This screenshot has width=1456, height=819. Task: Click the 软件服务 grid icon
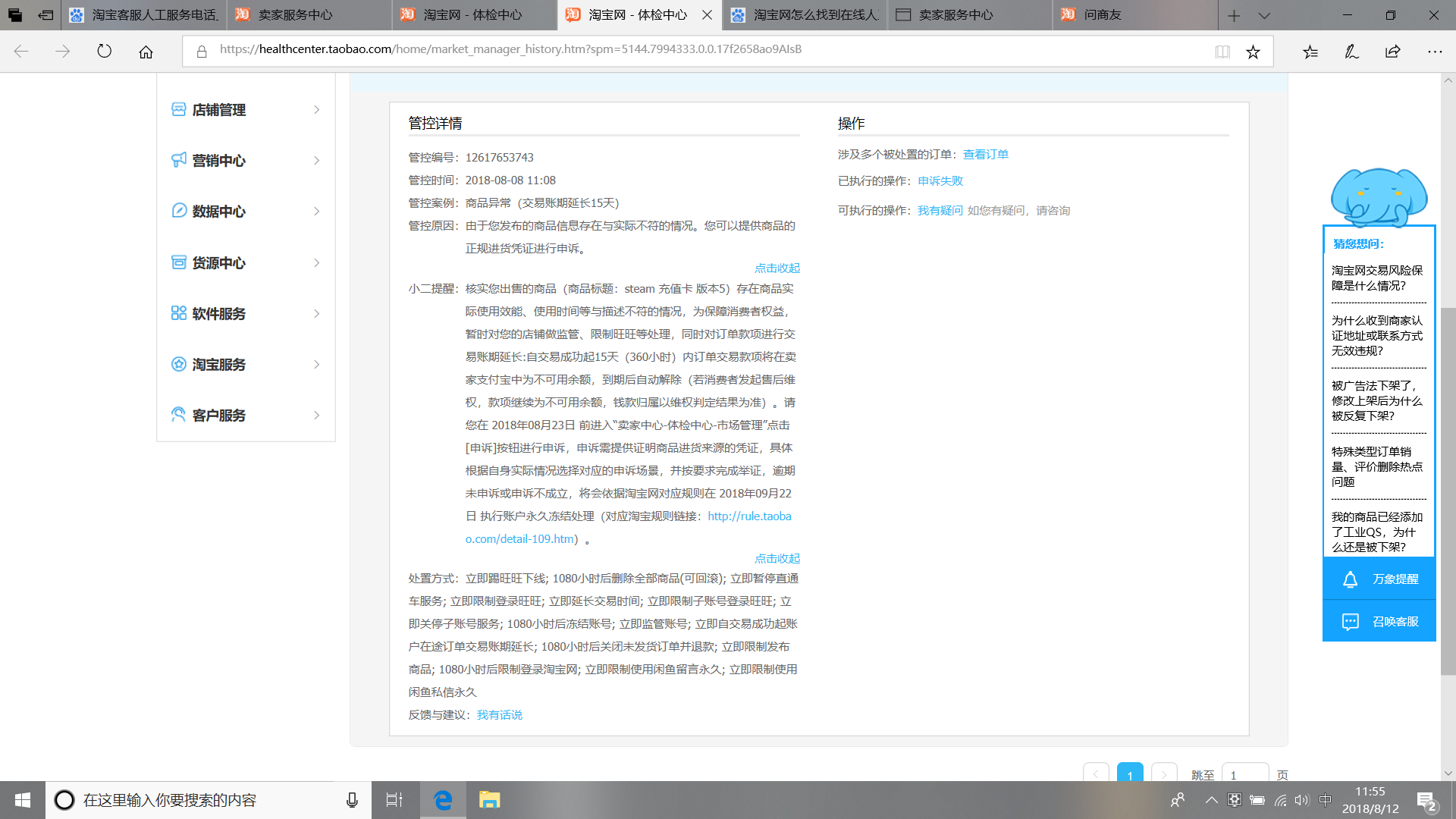pyautogui.click(x=179, y=313)
